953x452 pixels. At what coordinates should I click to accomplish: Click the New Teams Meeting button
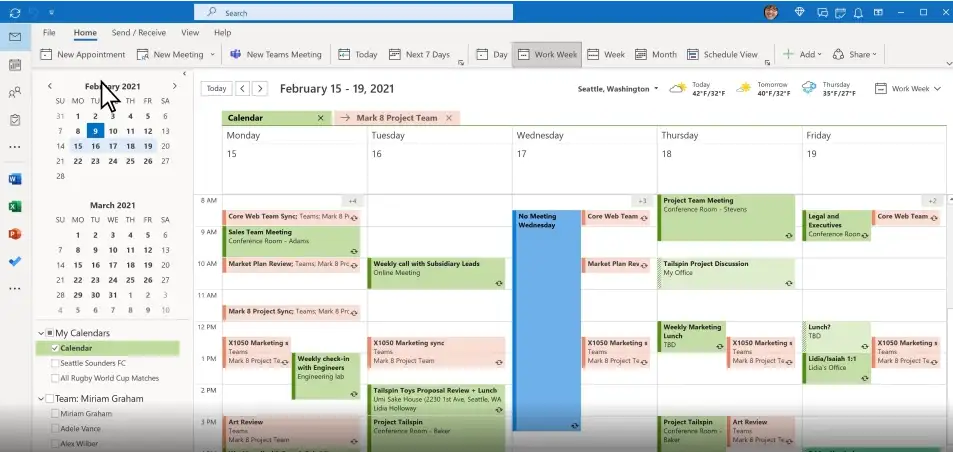pos(275,55)
